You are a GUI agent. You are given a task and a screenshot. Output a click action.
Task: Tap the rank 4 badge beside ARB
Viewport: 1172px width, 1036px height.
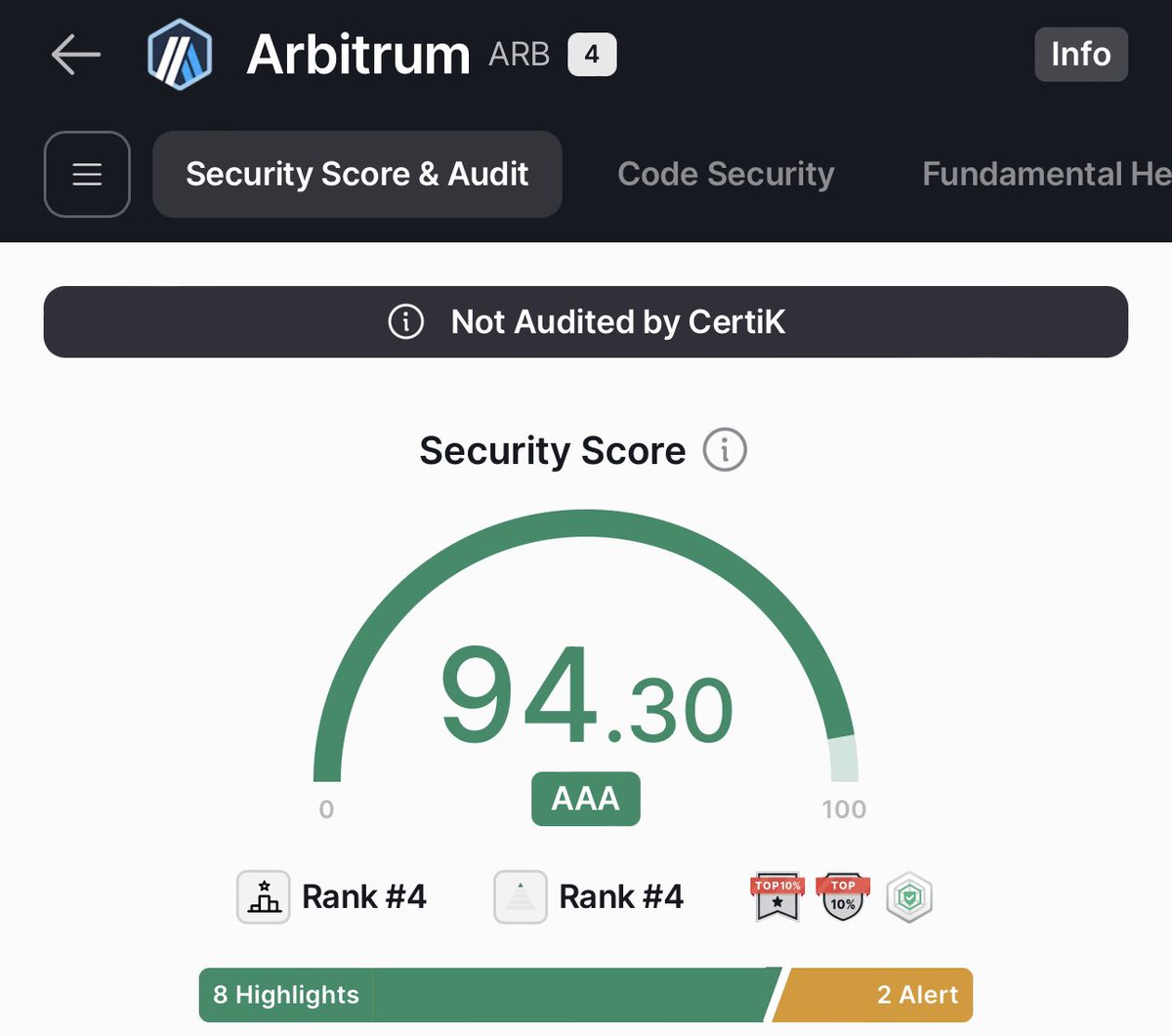click(592, 55)
